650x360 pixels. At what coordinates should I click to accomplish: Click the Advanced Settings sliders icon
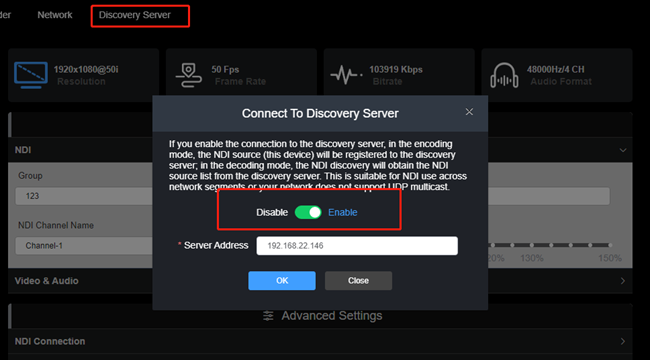(268, 316)
